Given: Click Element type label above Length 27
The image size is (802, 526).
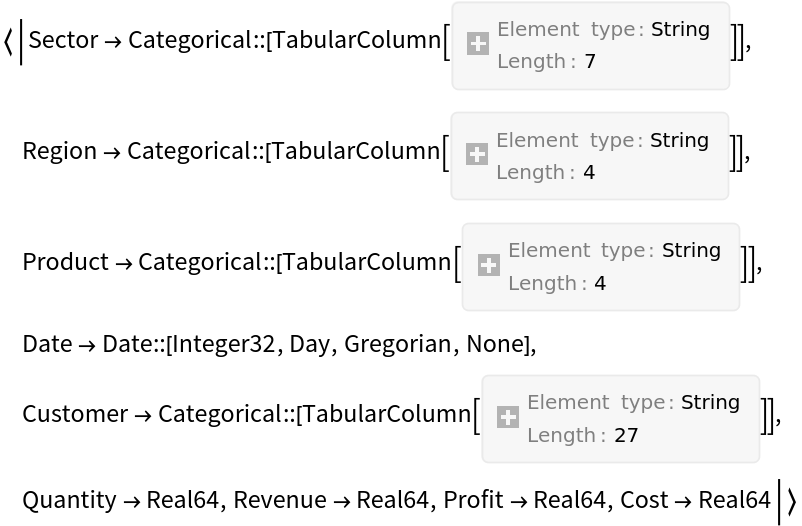Looking at the screenshot, I should coord(596,402).
